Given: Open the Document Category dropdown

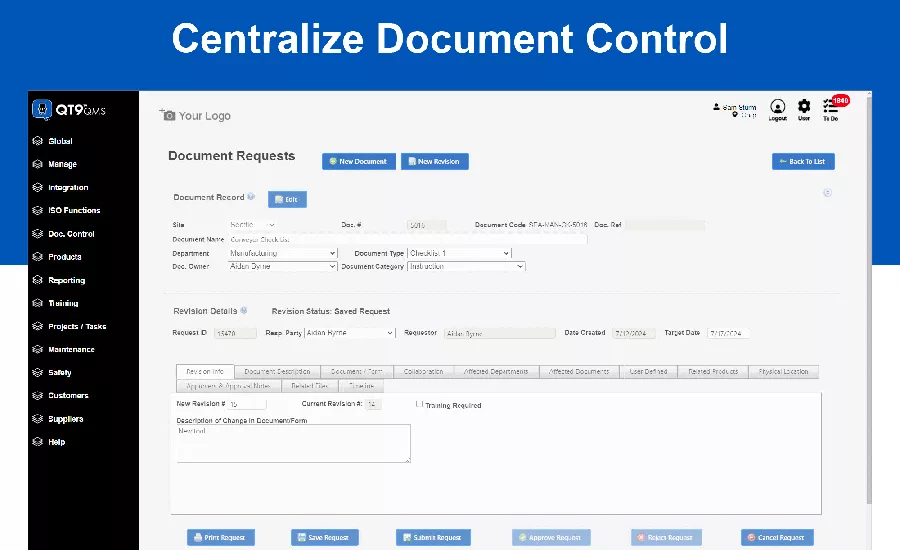Looking at the screenshot, I should (466, 266).
